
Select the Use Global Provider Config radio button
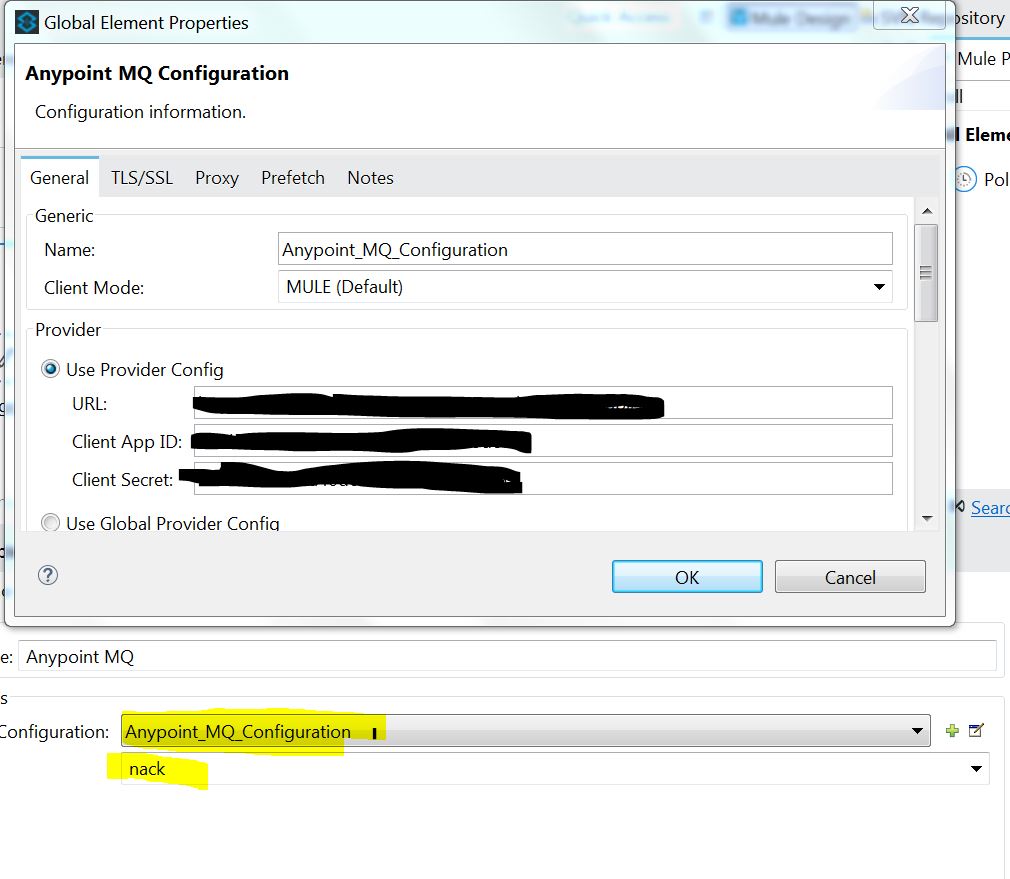pyautogui.click(x=50, y=522)
